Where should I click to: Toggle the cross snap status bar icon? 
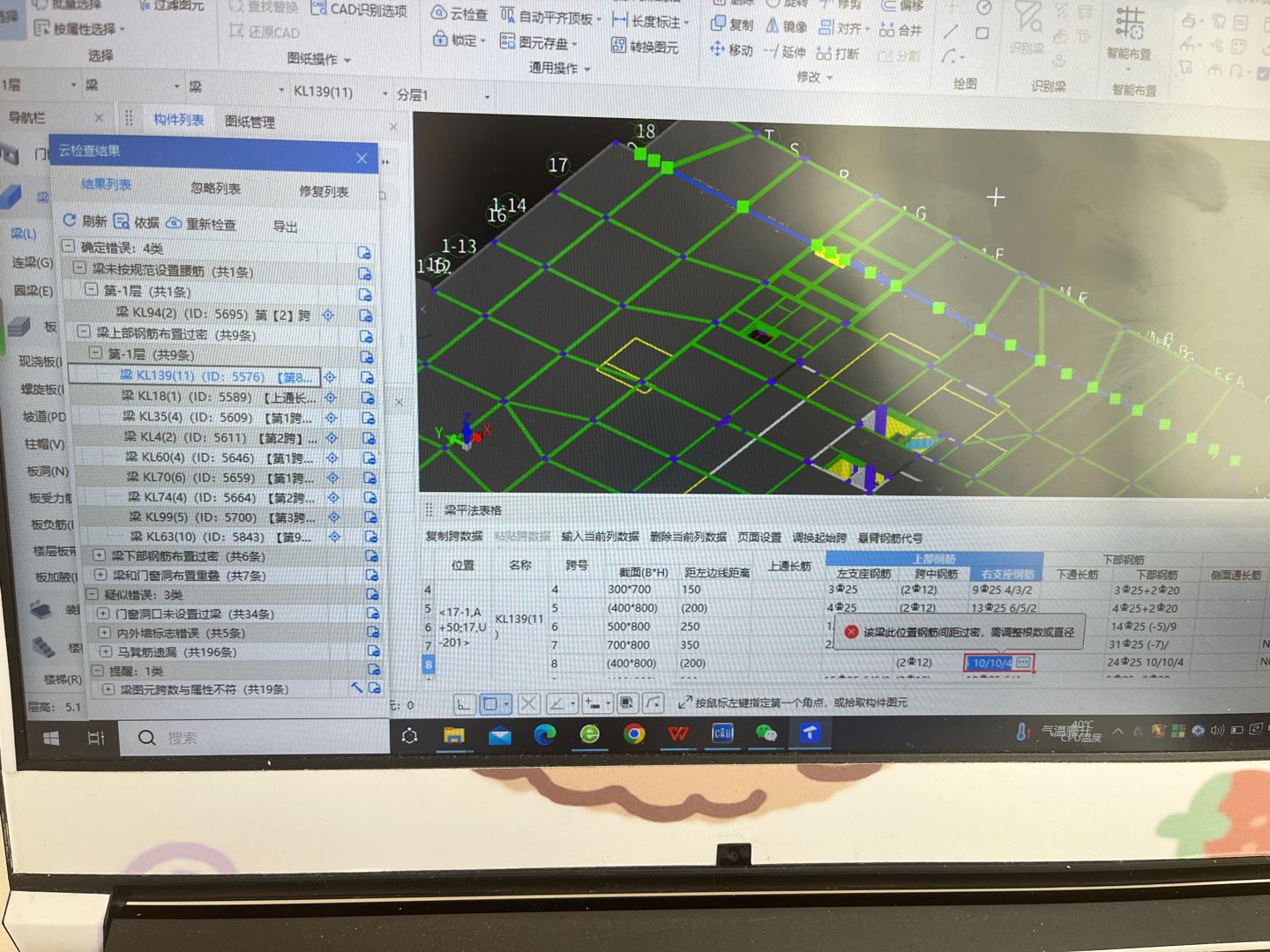528,703
